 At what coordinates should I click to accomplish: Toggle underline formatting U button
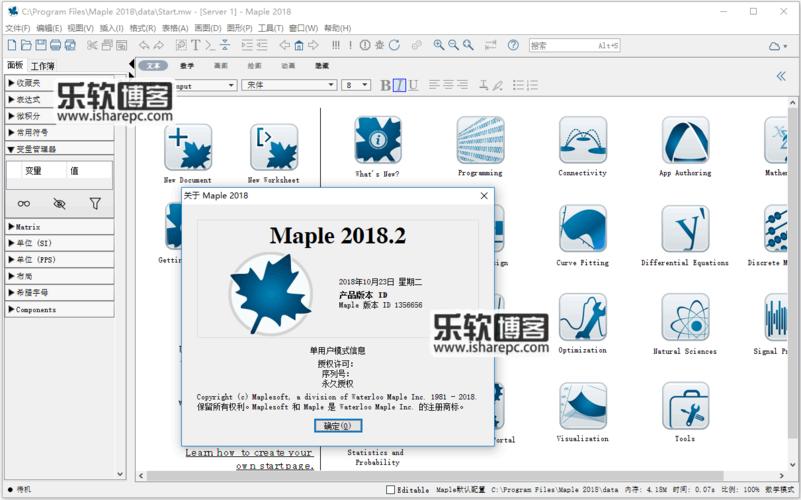click(413, 85)
